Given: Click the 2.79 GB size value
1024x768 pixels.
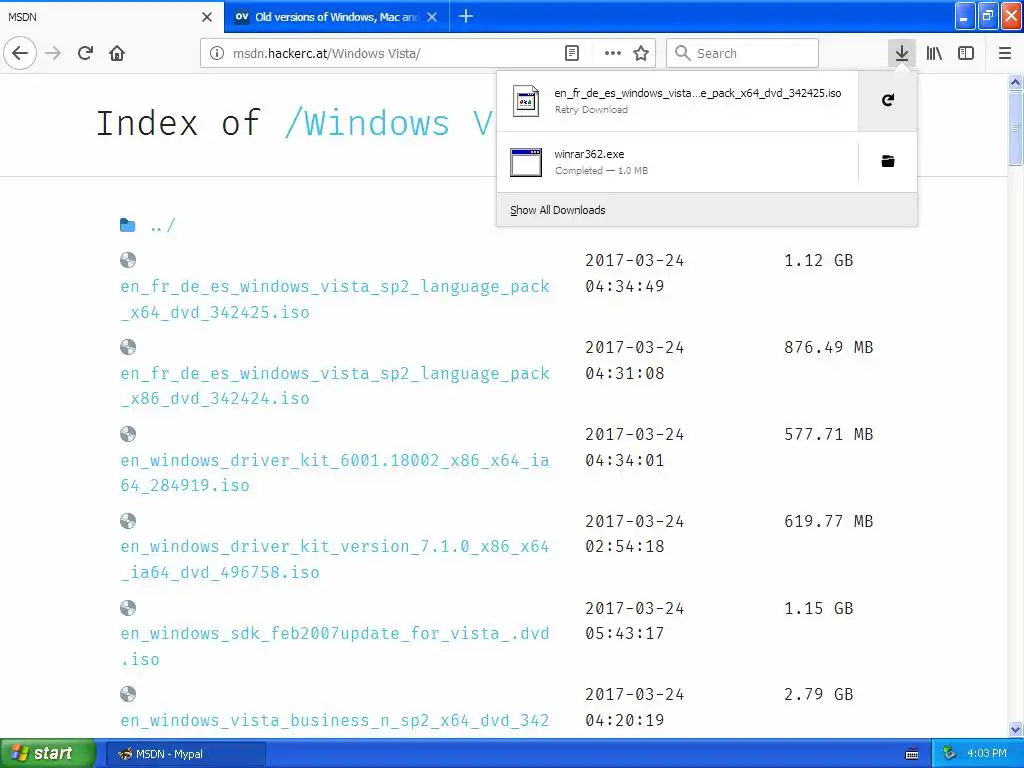Looking at the screenshot, I should (x=819, y=694).
